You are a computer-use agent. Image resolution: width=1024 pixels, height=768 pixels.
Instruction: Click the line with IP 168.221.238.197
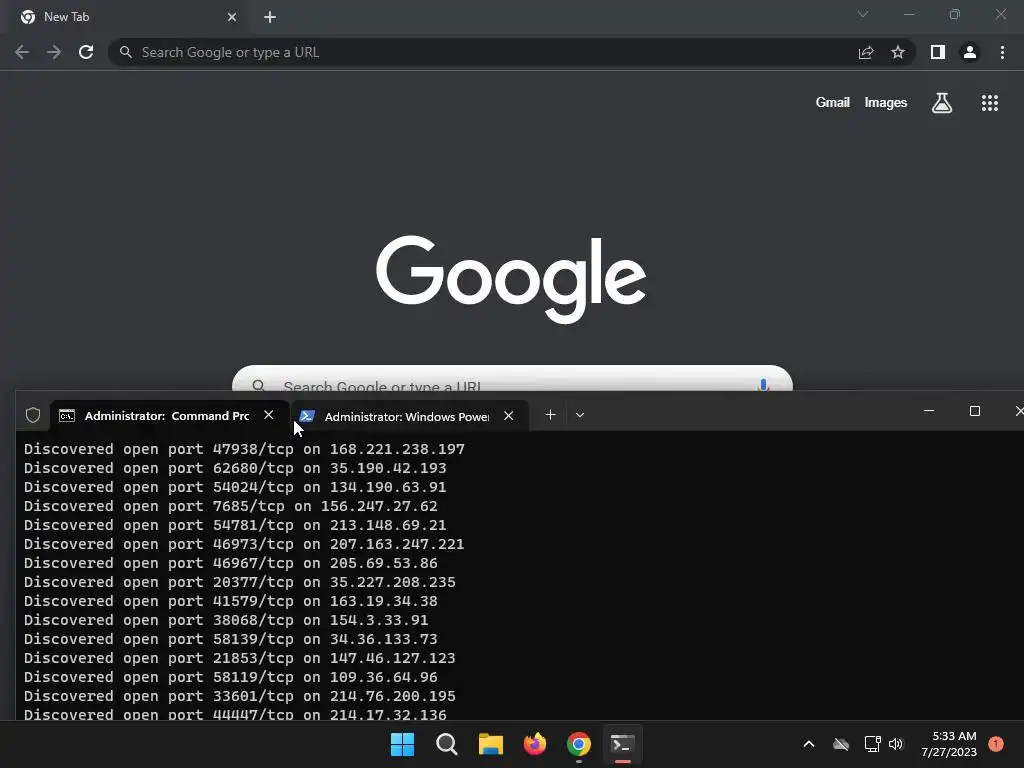click(x=244, y=449)
